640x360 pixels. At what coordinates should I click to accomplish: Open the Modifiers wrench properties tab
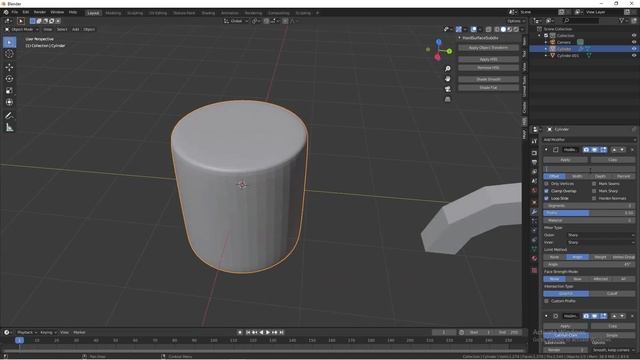click(534, 212)
